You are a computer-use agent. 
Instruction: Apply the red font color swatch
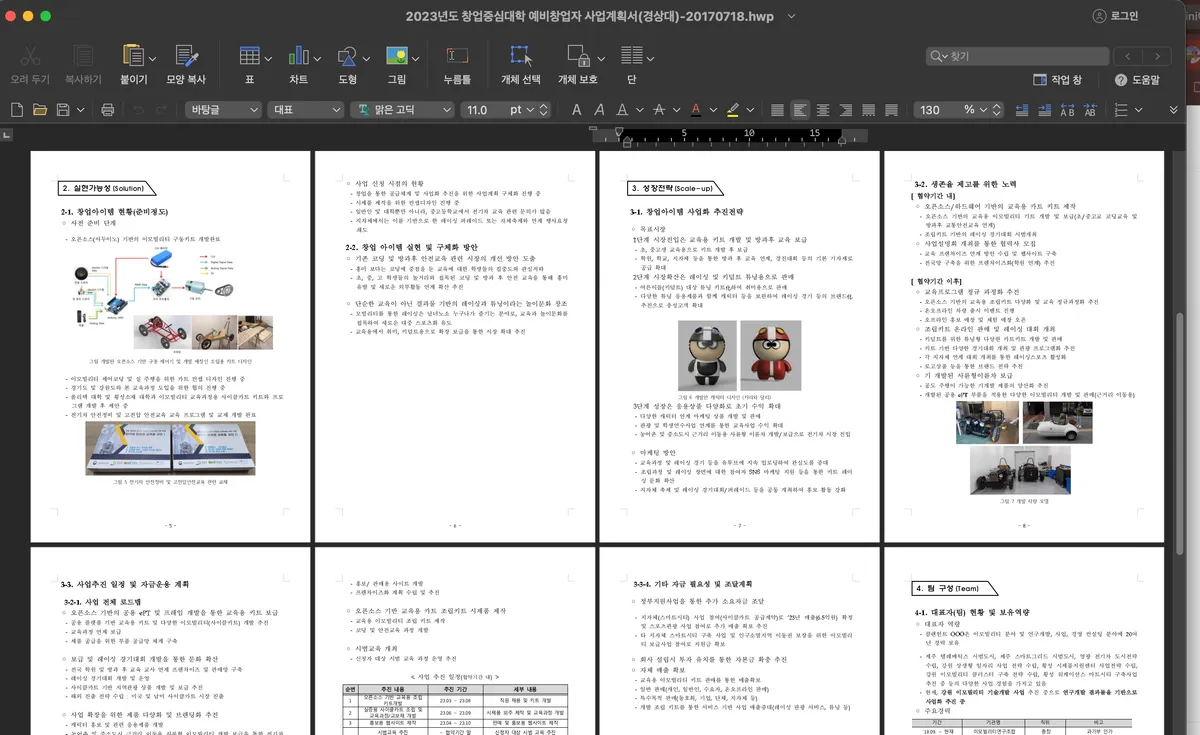coord(696,109)
